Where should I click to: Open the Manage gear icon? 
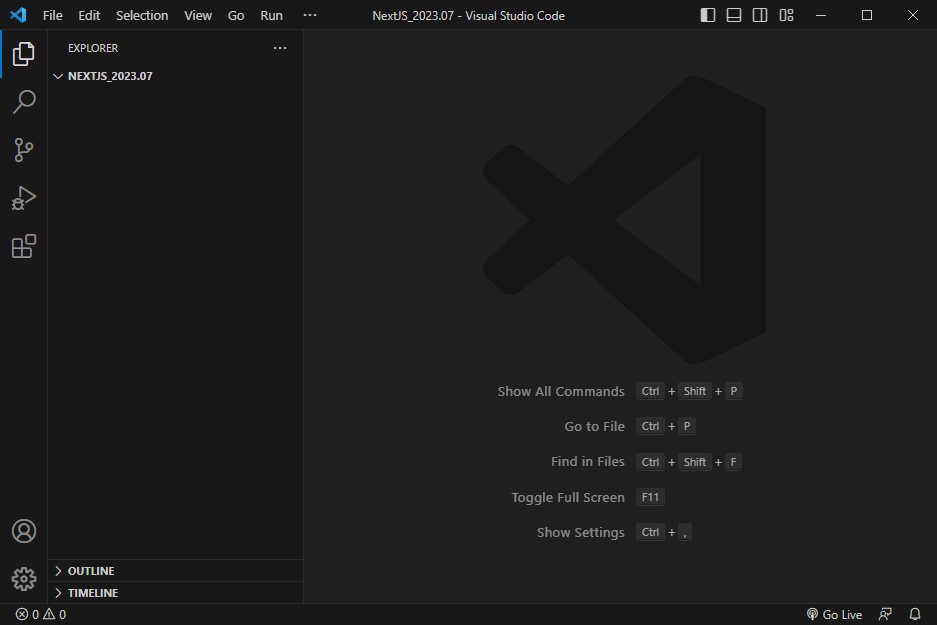tap(23, 579)
